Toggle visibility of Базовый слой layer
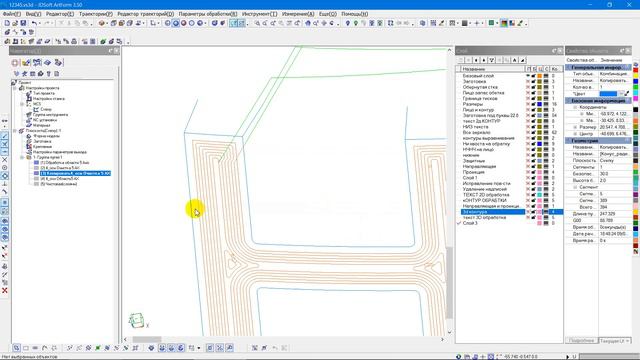Image resolution: width=640 pixels, height=360 pixels. pos(528,76)
